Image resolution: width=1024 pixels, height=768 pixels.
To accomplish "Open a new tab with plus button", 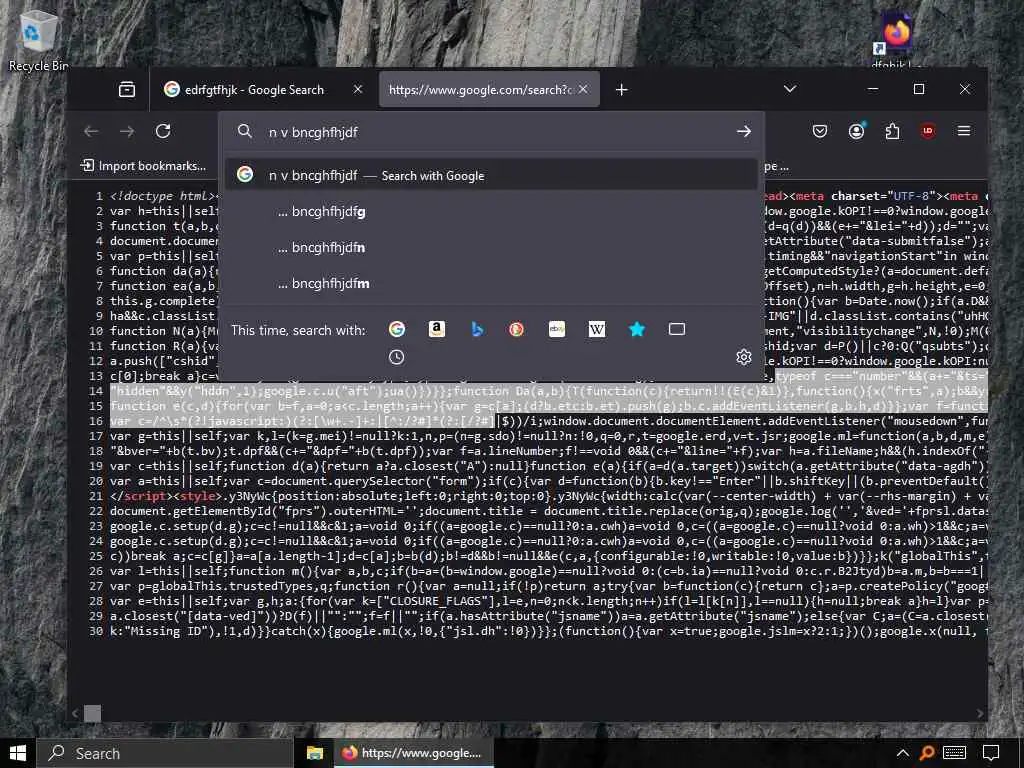I will tap(622, 89).
